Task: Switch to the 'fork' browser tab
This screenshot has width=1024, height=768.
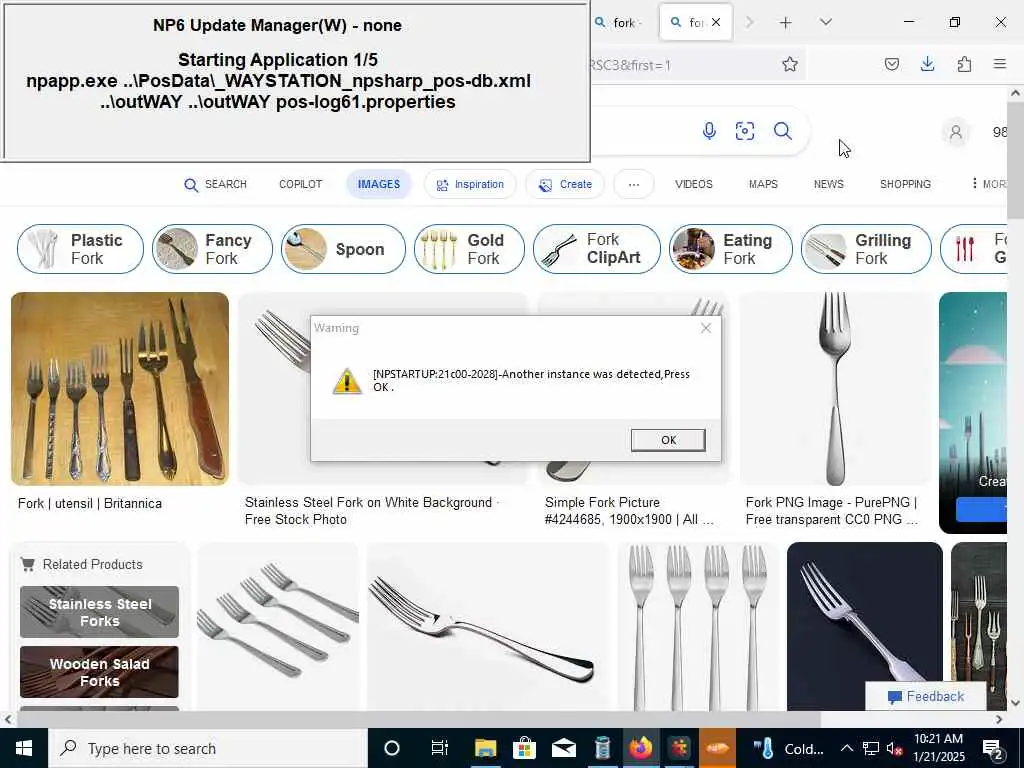Action: click(x=620, y=23)
